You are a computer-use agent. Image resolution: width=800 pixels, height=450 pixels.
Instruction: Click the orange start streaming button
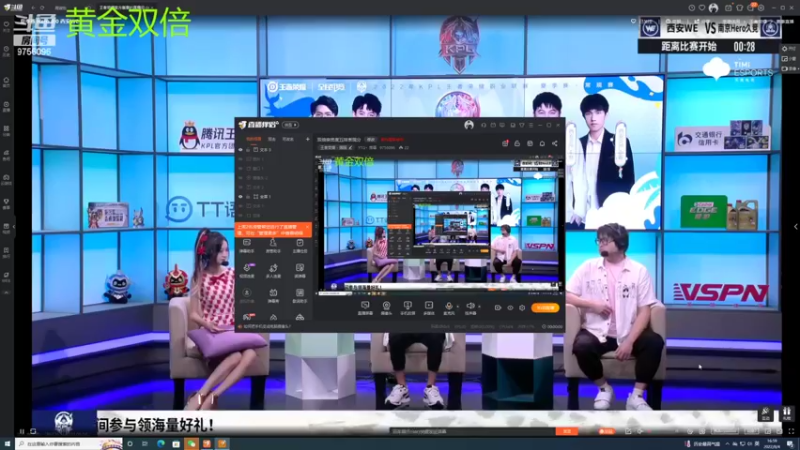click(545, 308)
